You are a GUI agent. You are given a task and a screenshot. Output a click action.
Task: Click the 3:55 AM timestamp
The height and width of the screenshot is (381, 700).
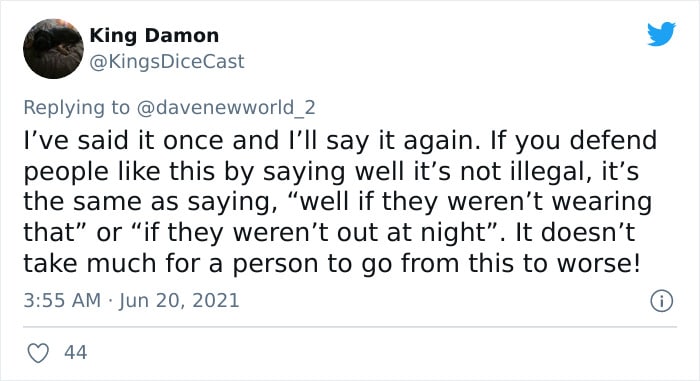62,300
